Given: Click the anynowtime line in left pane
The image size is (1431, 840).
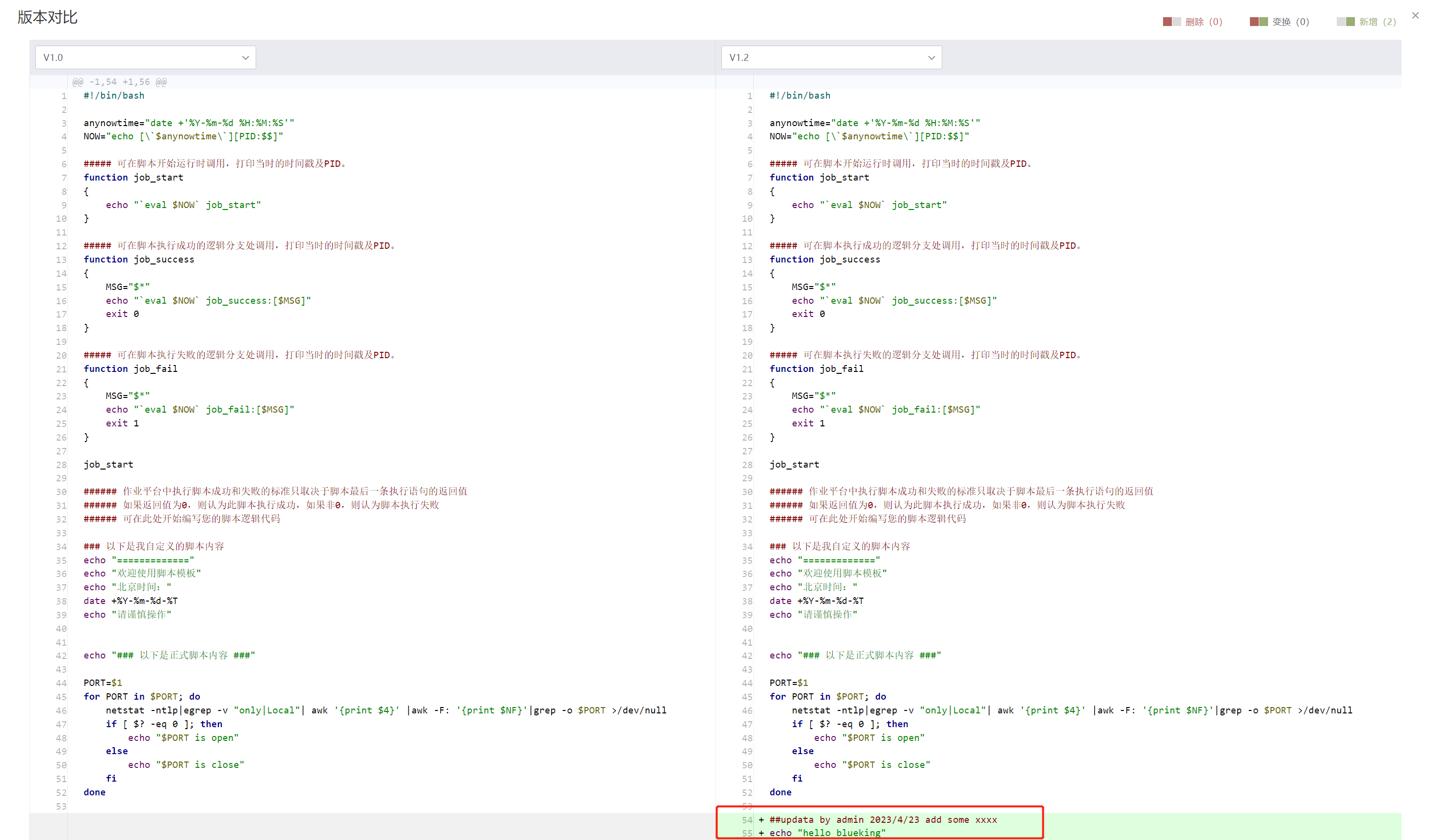Looking at the screenshot, I should pos(188,123).
